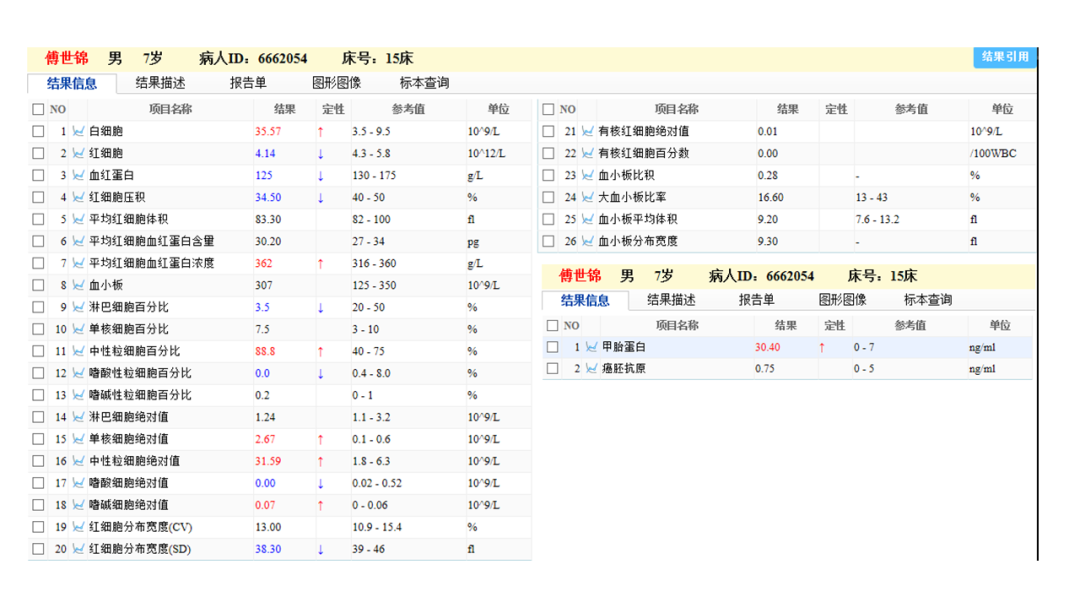
Task: Tick select-all checkbox above row 21 table
Action: [548, 109]
